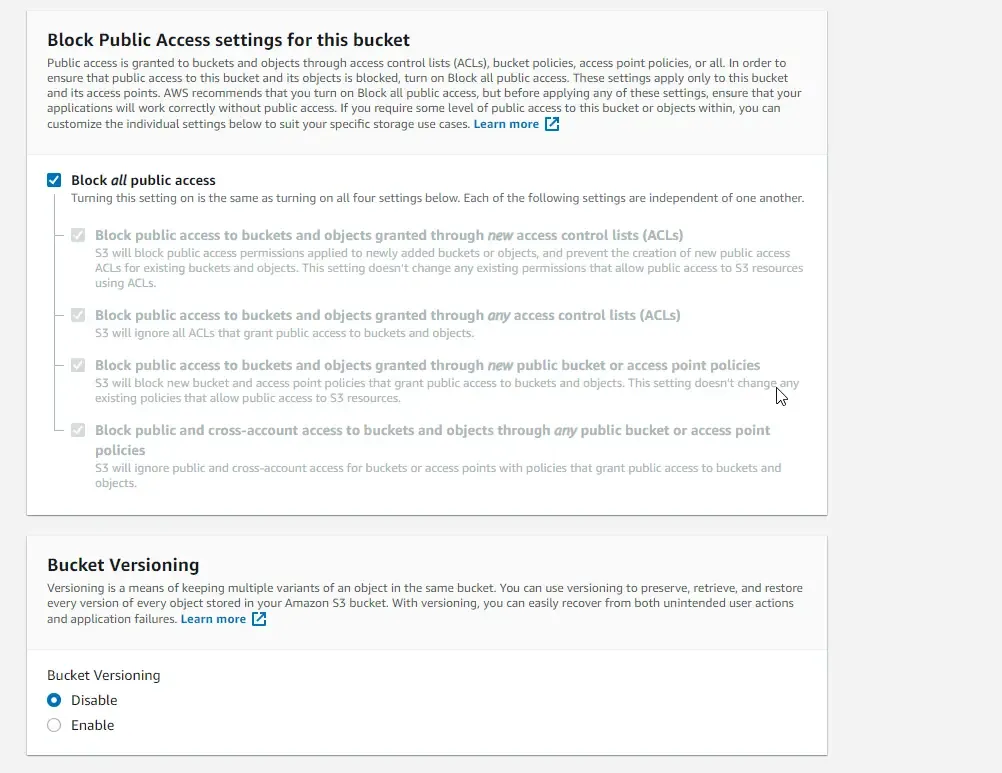This screenshot has height=773, width=1002.
Task: Toggle checkbox for blocking any ACLs access
Action: [78, 316]
